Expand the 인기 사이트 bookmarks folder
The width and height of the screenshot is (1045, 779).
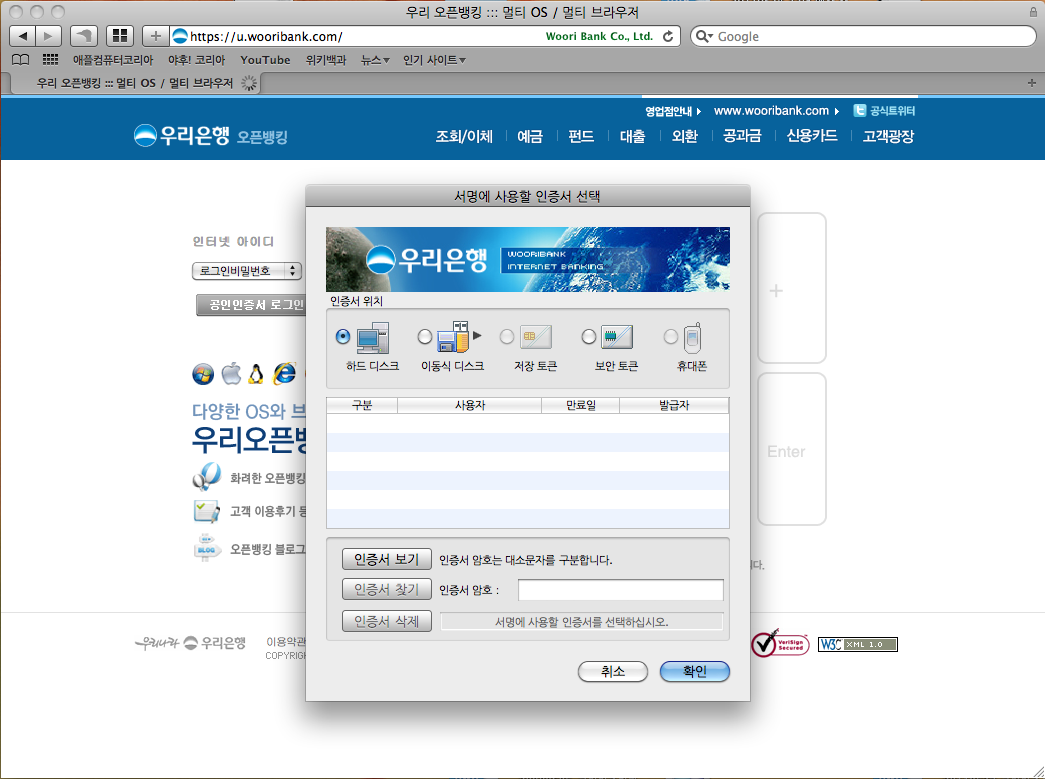(434, 60)
